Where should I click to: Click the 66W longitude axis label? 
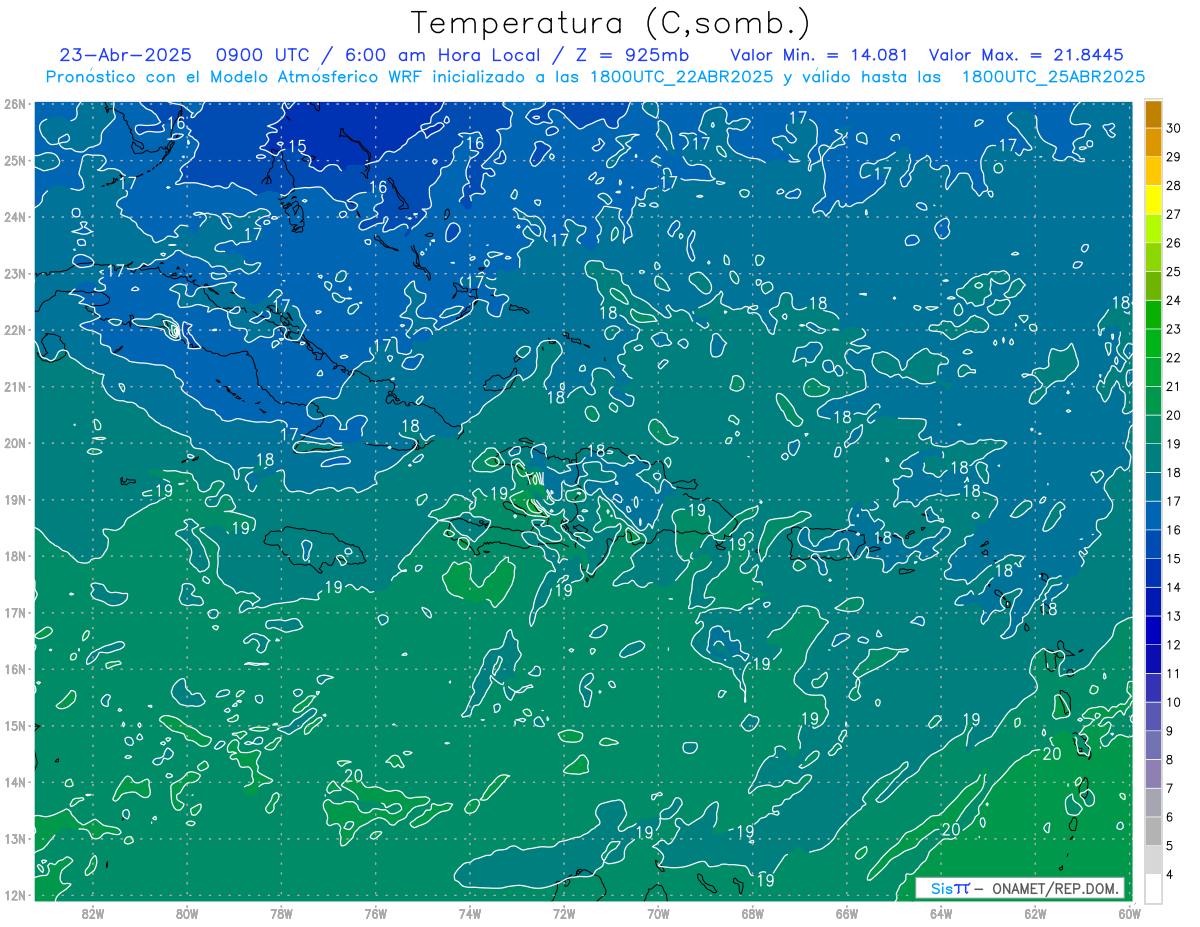pyautogui.click(x=847, y=913)
